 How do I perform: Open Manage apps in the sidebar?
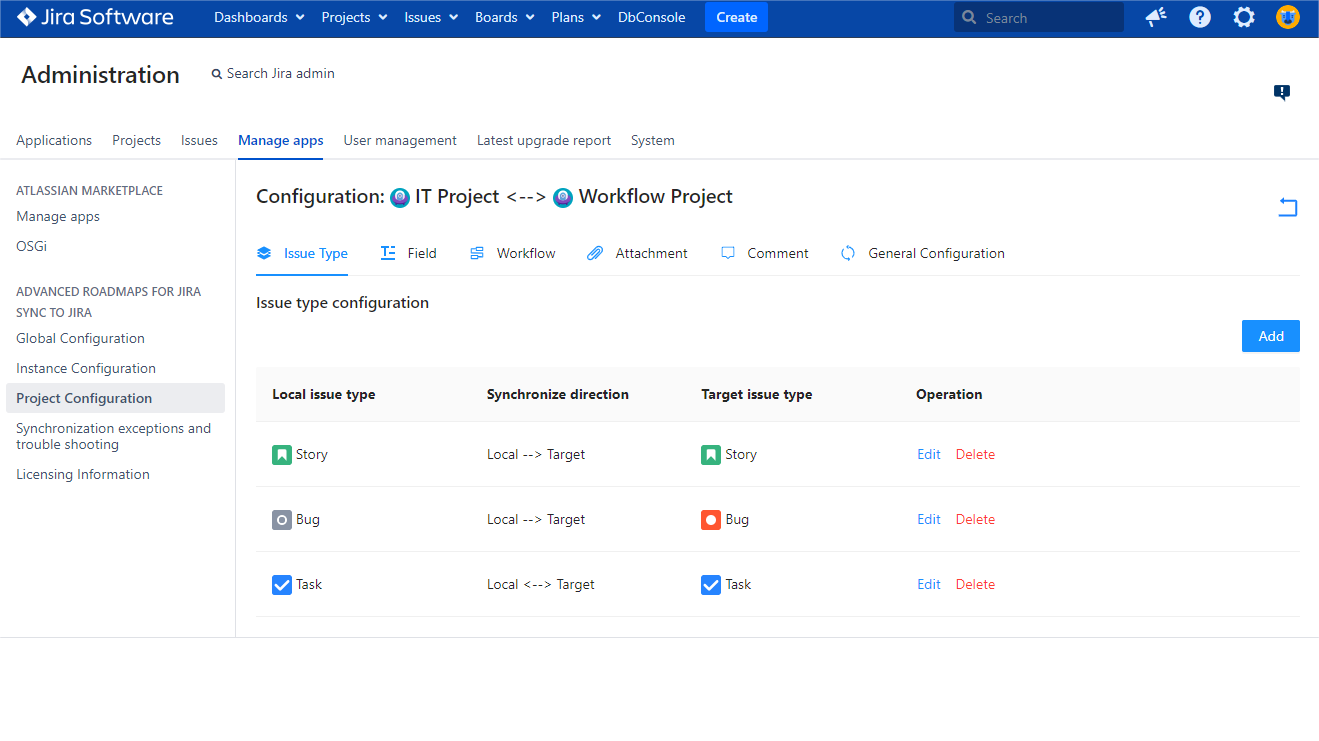pyautogui.click(x=58, y=216)
